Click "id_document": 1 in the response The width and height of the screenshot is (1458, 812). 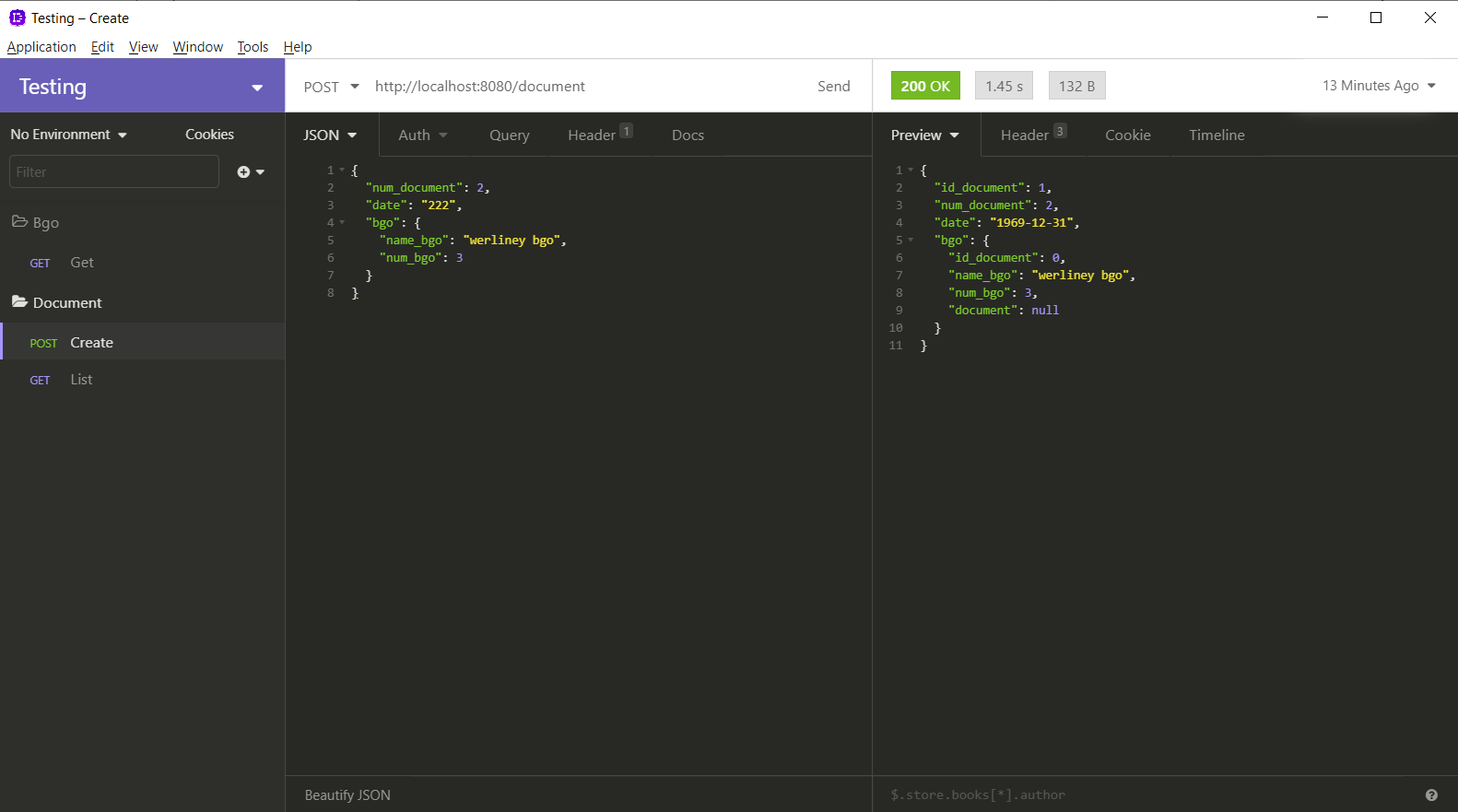click(993, 188)
